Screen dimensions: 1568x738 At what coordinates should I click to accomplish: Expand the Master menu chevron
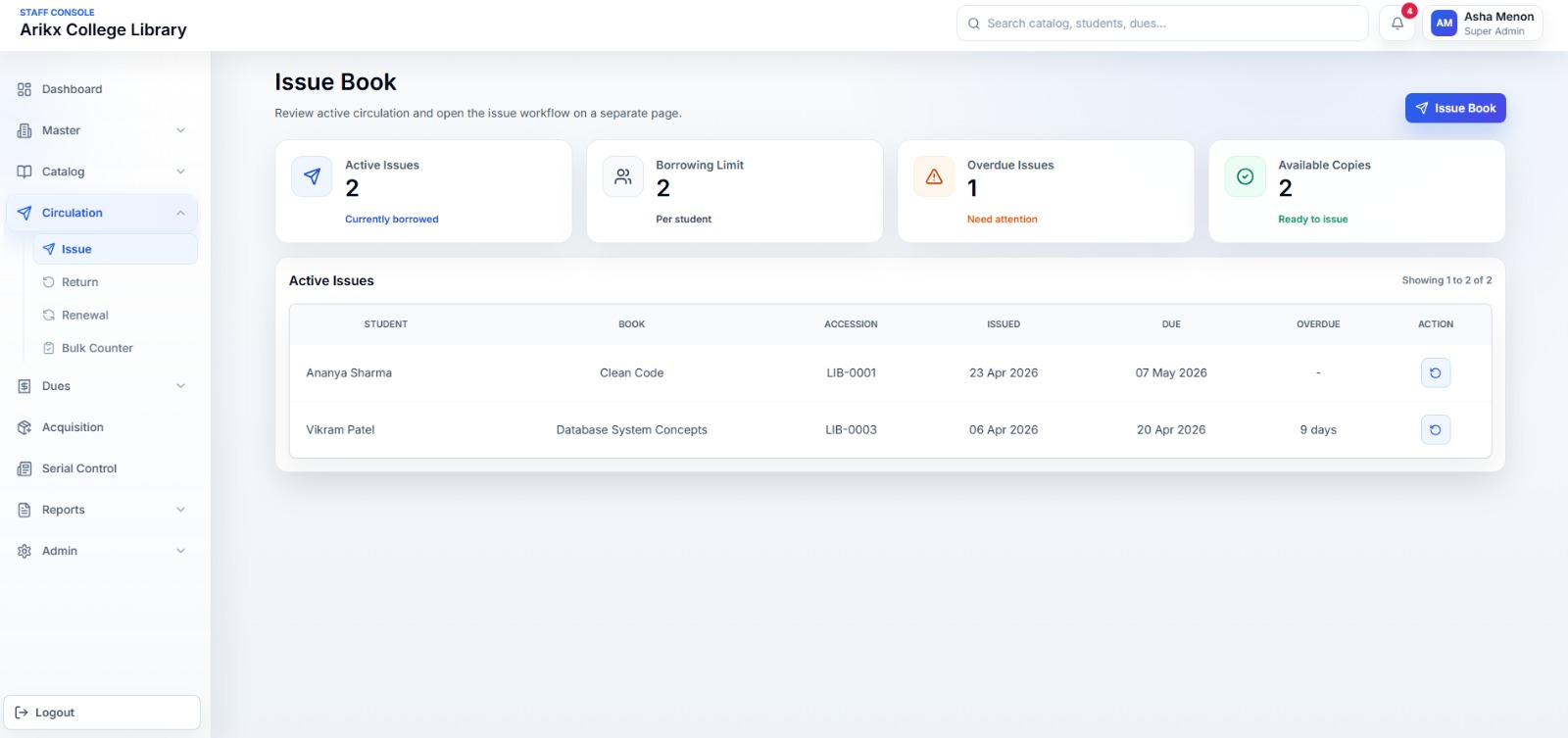coord(180,130)
